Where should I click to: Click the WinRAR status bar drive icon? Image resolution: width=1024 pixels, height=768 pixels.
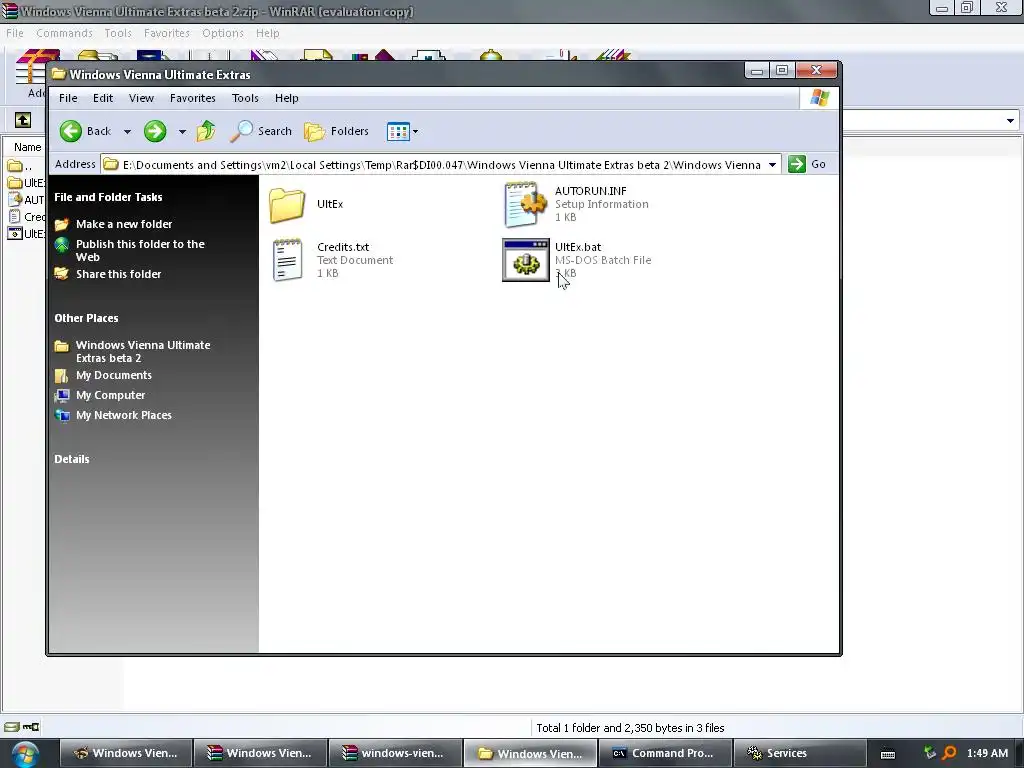point(11,727)
